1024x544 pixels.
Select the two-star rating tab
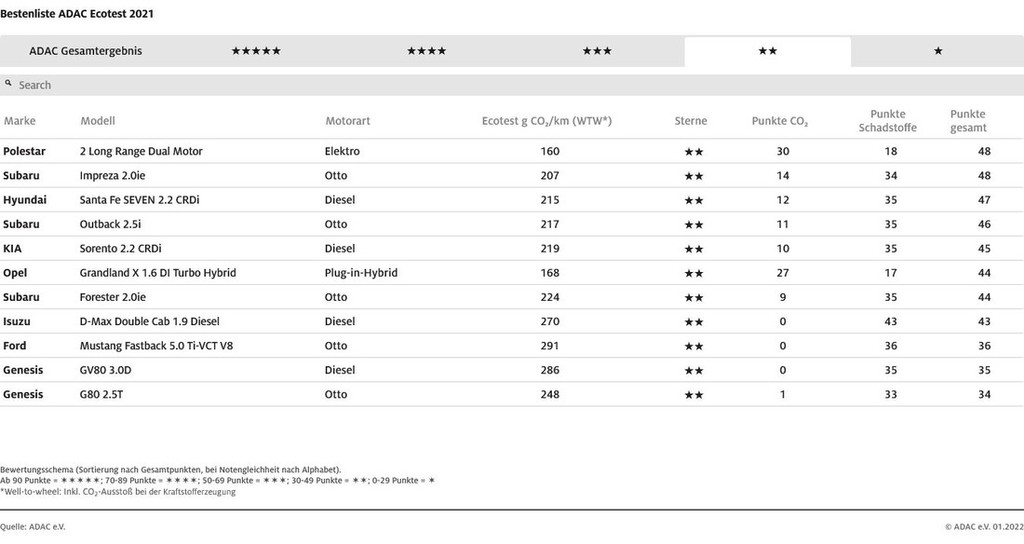(767, 51)
